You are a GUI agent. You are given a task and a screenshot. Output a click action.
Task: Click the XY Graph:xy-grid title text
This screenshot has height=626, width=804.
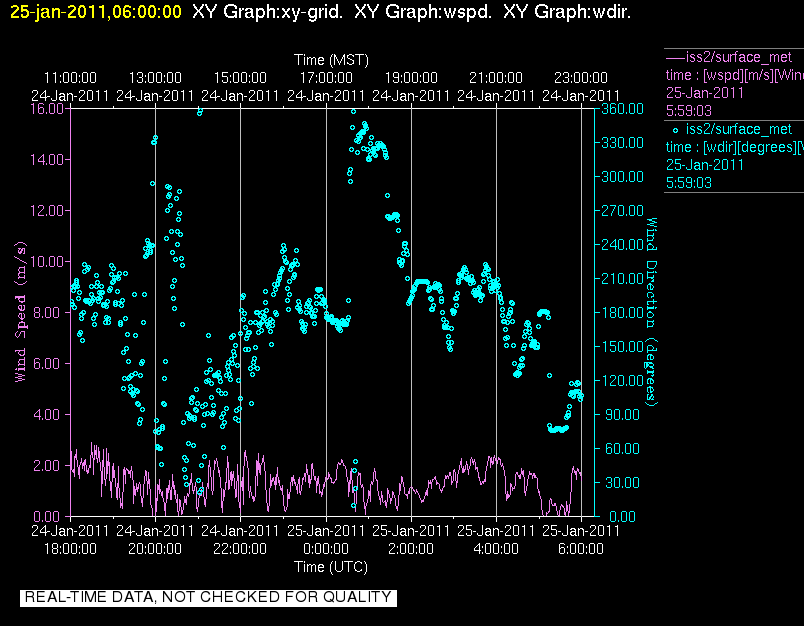point(267,11)
